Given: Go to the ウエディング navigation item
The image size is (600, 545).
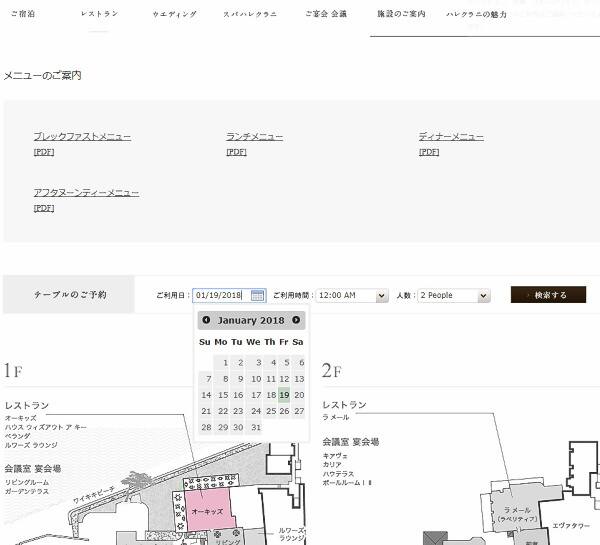Looking at the screenshot, I should 174,15.
